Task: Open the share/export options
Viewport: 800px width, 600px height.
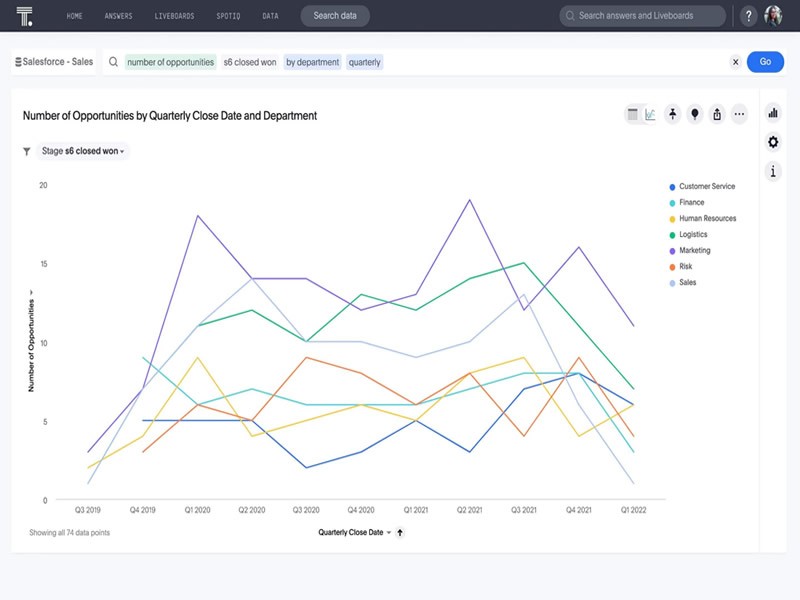Action: (718, 113)
